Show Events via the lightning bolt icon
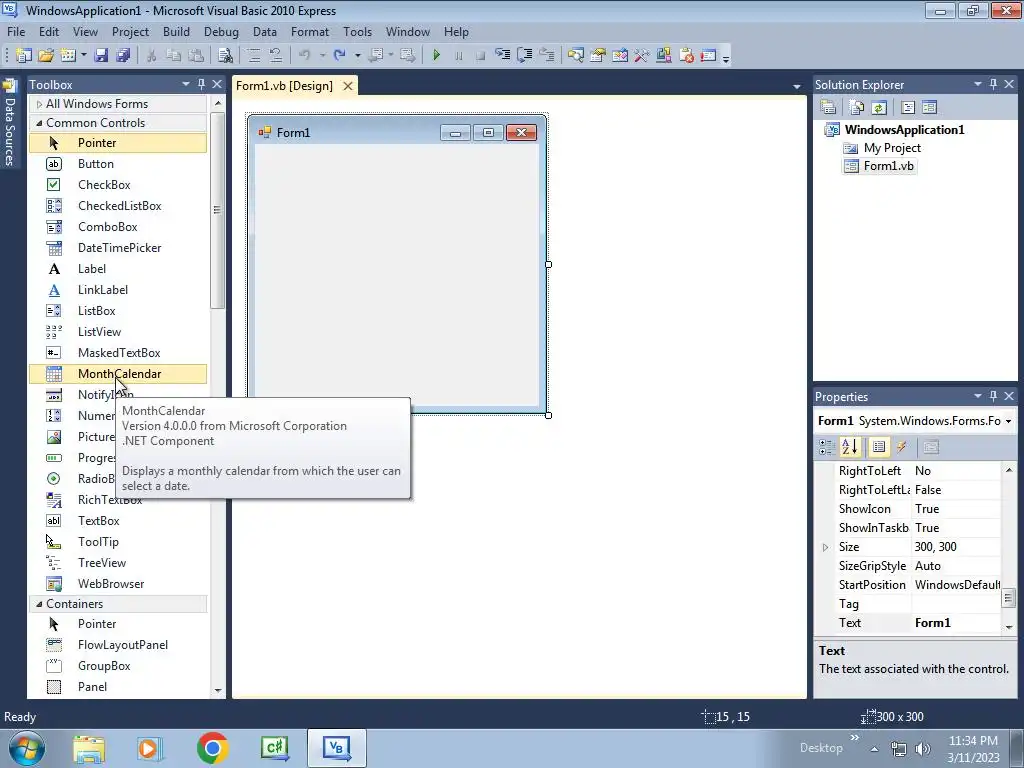The width and height of the screenshot is (1024, 768). click(x=901, y=447)
